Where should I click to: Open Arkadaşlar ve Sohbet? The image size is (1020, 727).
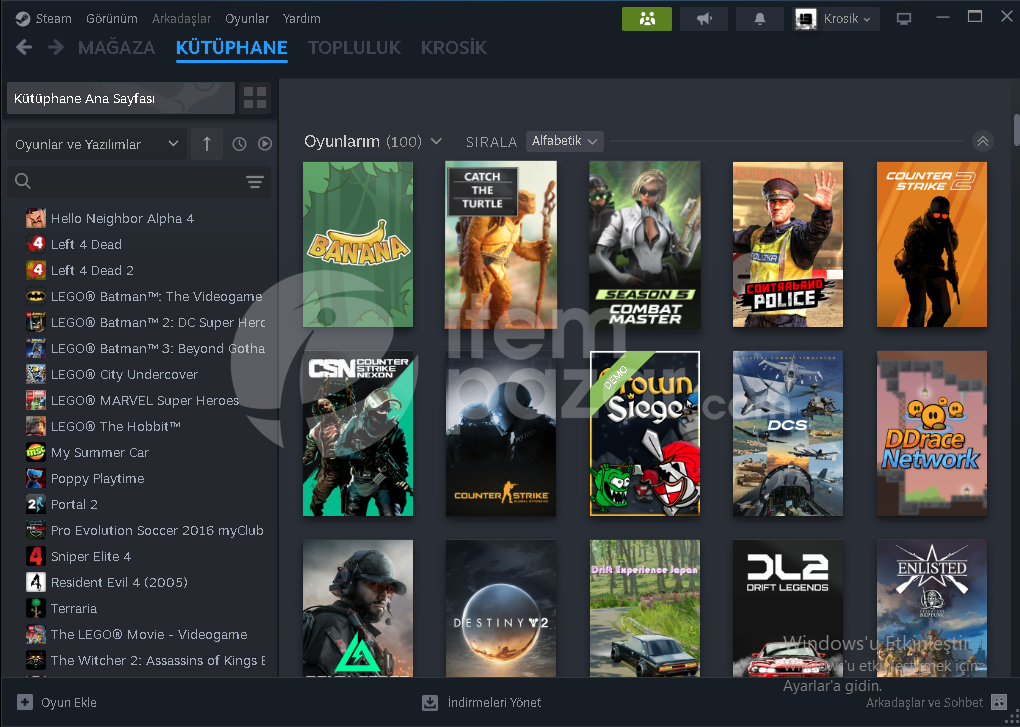(924, 702)
